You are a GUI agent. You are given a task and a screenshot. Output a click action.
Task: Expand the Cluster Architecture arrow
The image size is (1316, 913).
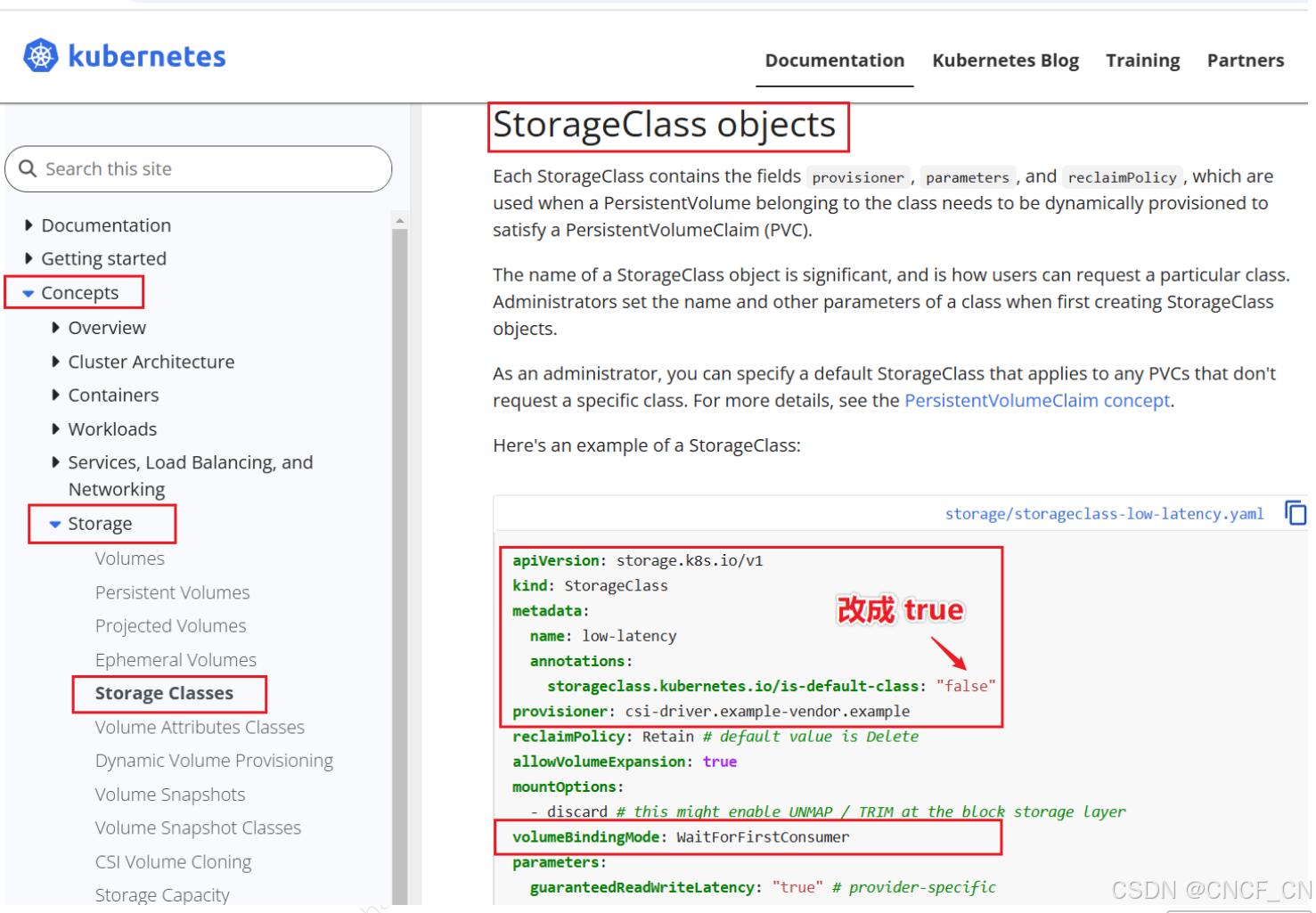point(55,362)
